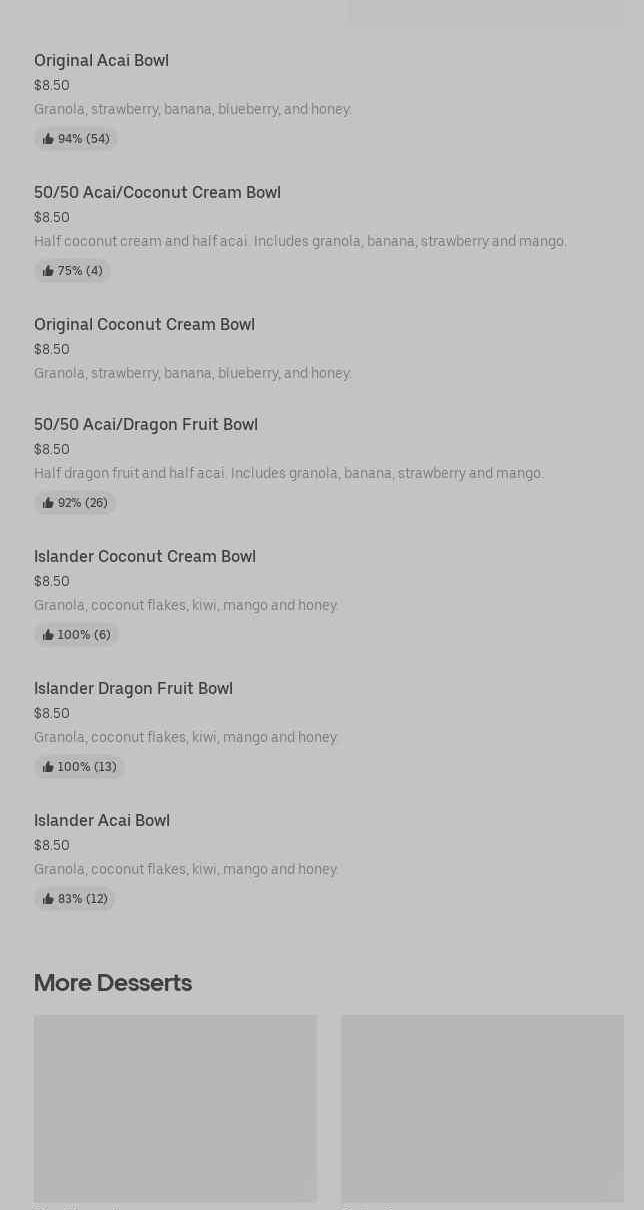Tap the thumbs-up icon beside 92% (26)
This screenshot has width=644, height=1210.
pos(48,503)
